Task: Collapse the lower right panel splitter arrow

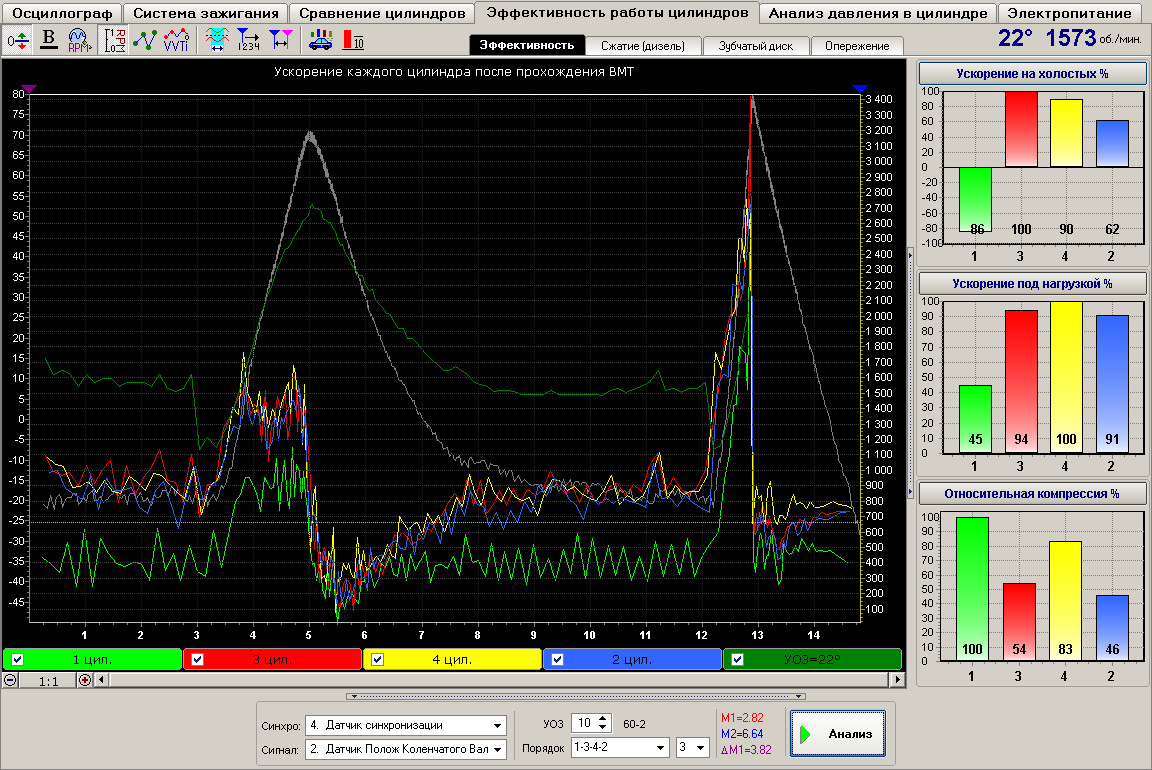Action: pos(911,492)
